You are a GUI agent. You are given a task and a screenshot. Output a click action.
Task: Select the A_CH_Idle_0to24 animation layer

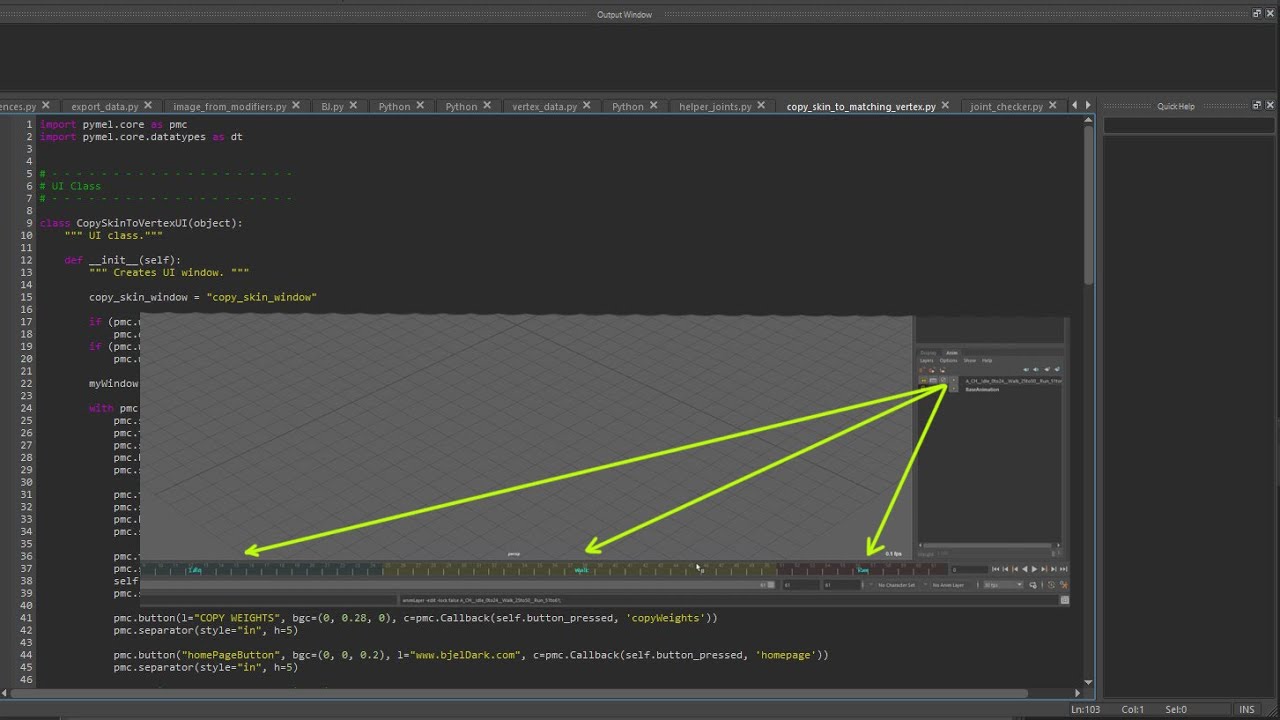(1014, 380)
